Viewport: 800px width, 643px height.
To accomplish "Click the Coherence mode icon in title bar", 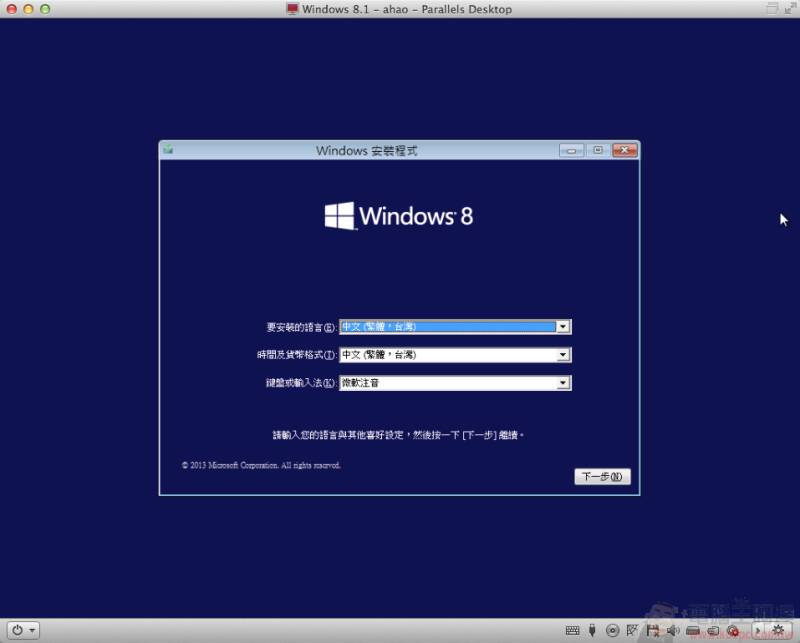I will click(772, 9).
